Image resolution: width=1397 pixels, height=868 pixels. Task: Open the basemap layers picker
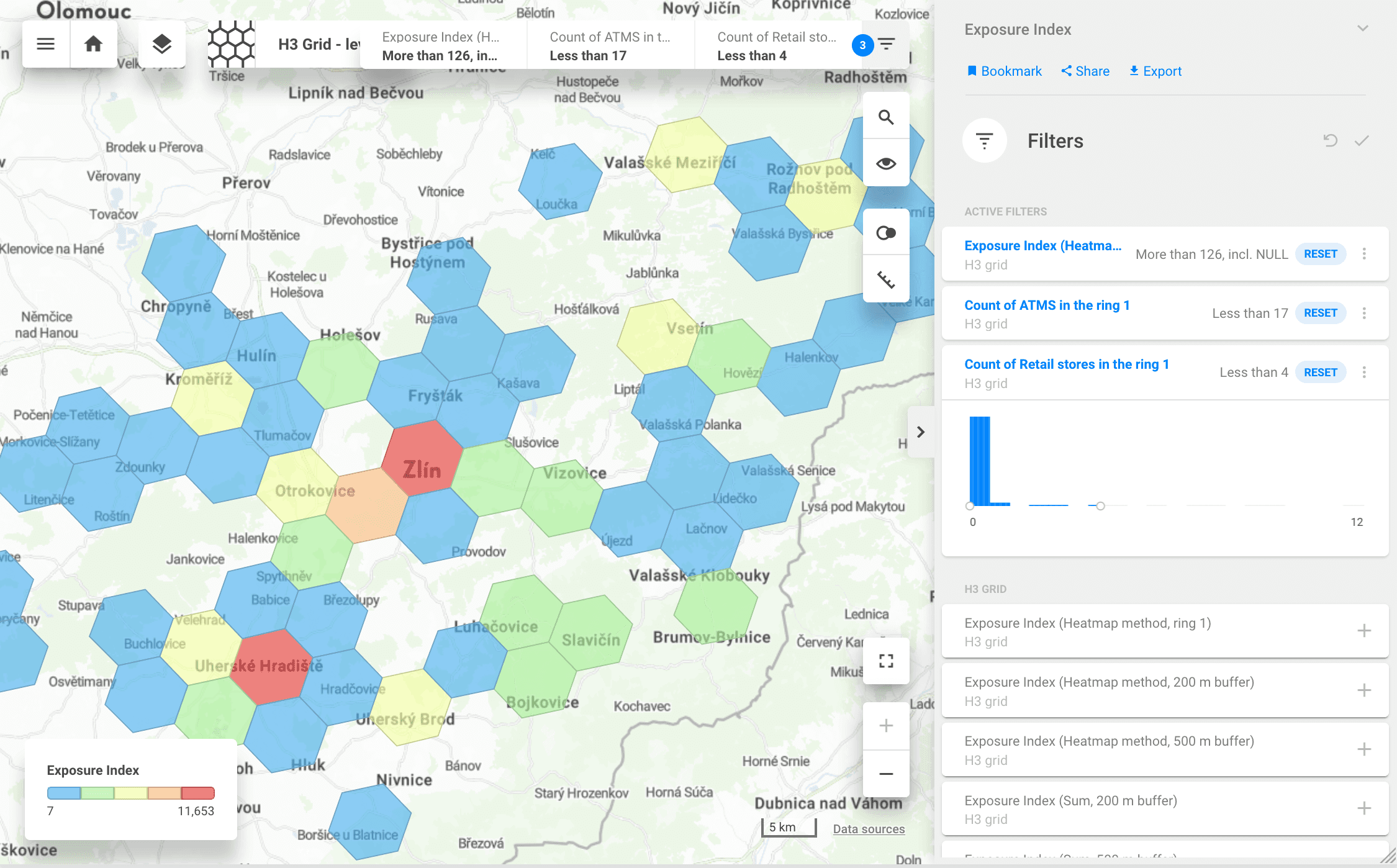pos(161,43)
